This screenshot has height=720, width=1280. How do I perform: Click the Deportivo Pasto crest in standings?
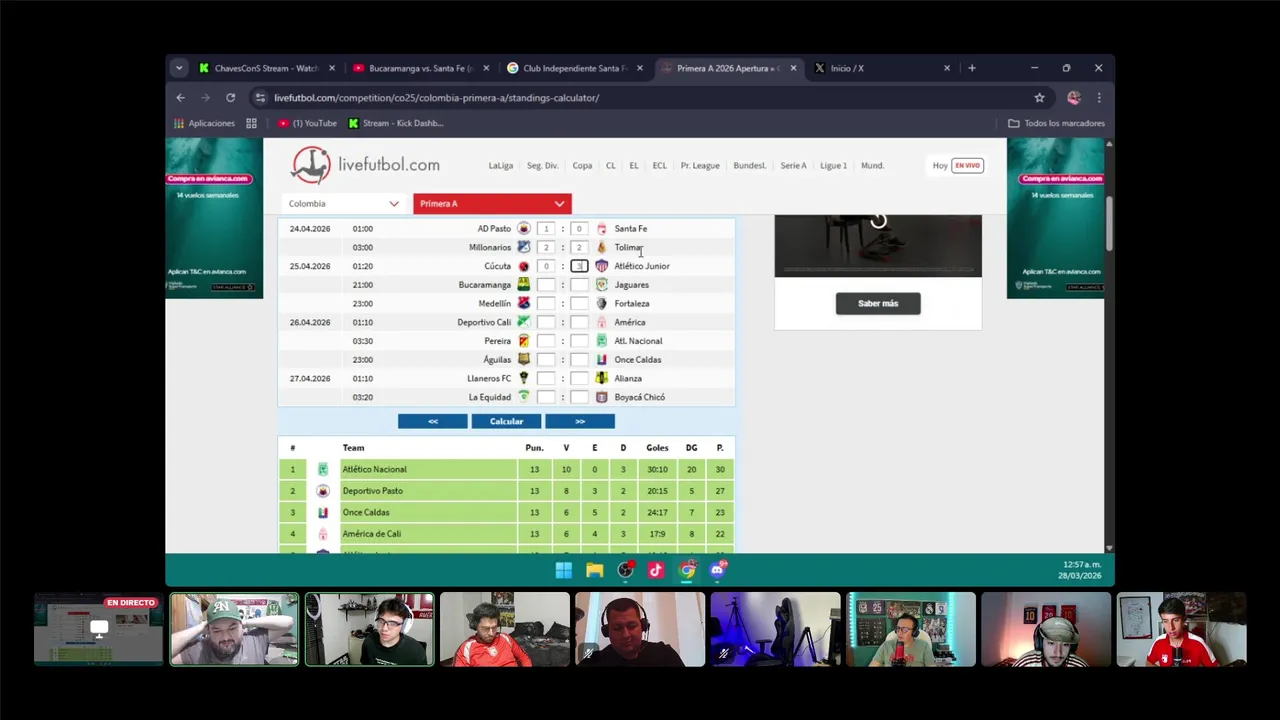[323, 491]
